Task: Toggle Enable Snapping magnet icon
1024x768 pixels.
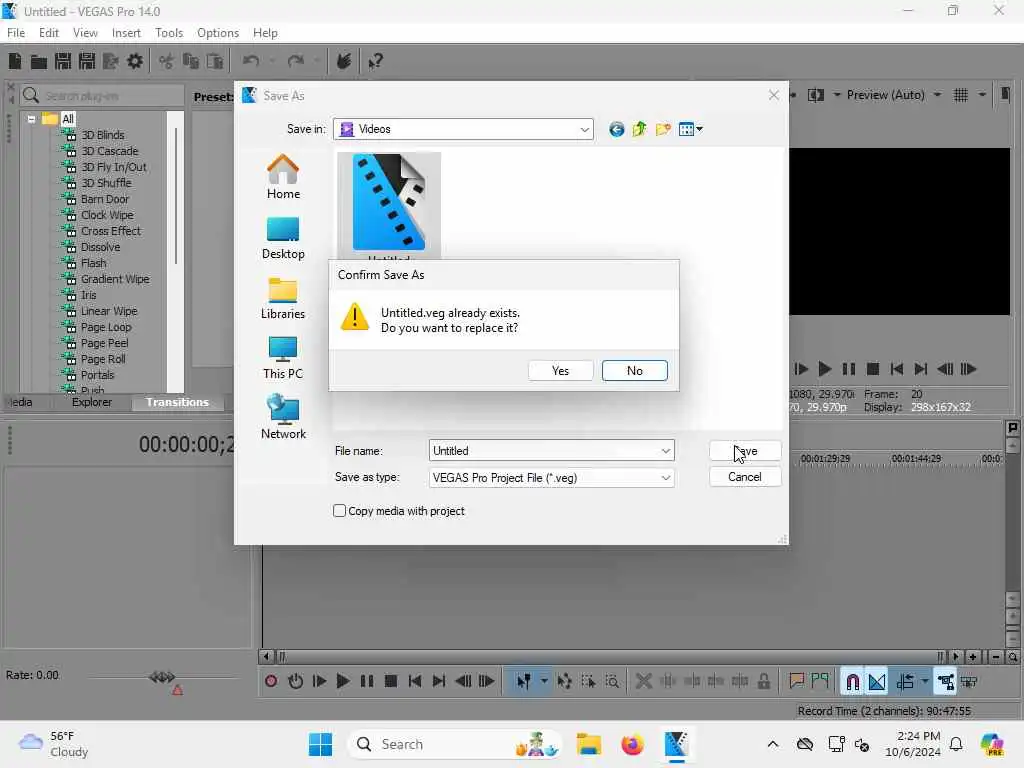Action: coord(852,682)
